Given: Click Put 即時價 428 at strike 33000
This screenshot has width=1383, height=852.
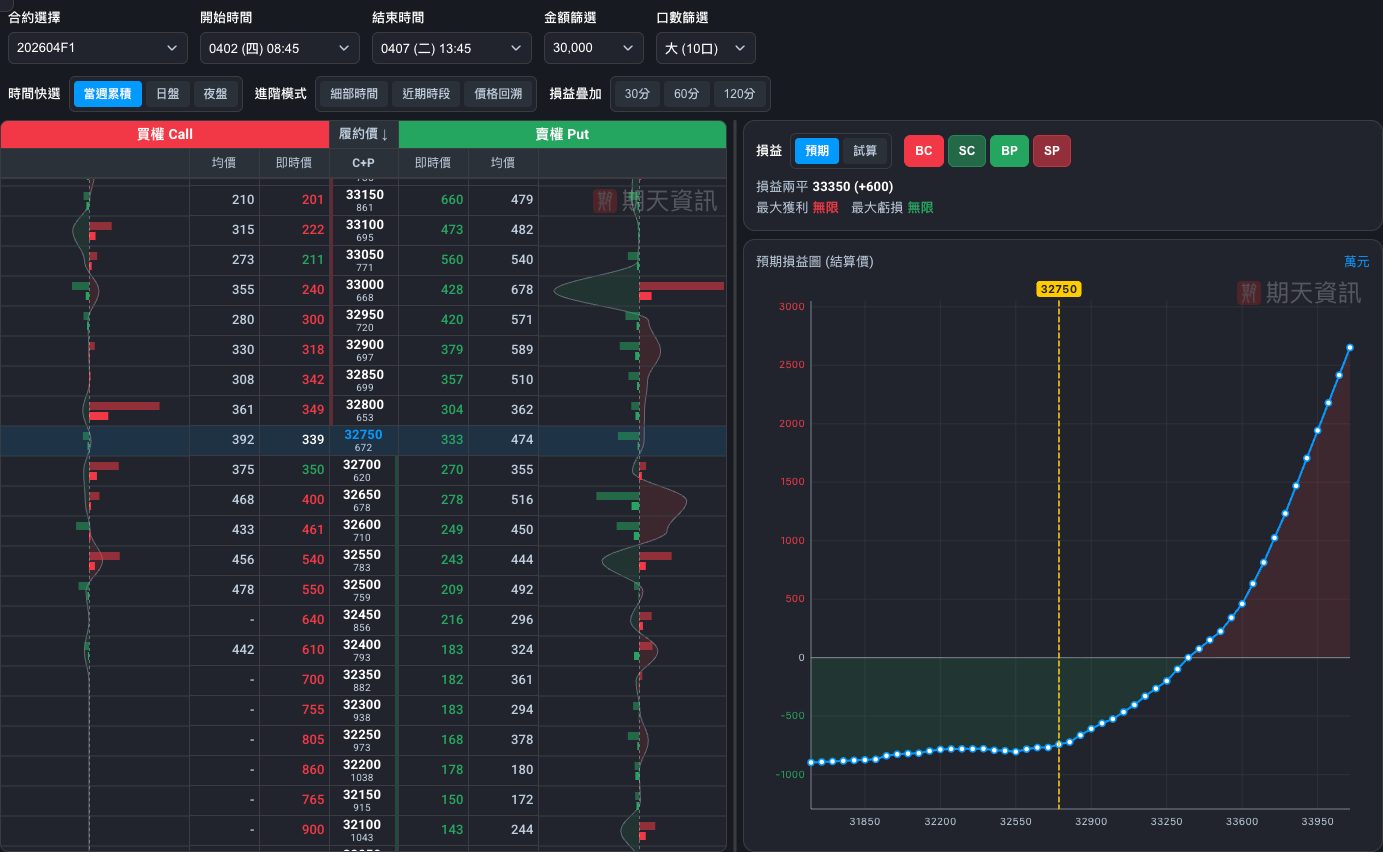Looking at the screenshot, I should [452, 290].
